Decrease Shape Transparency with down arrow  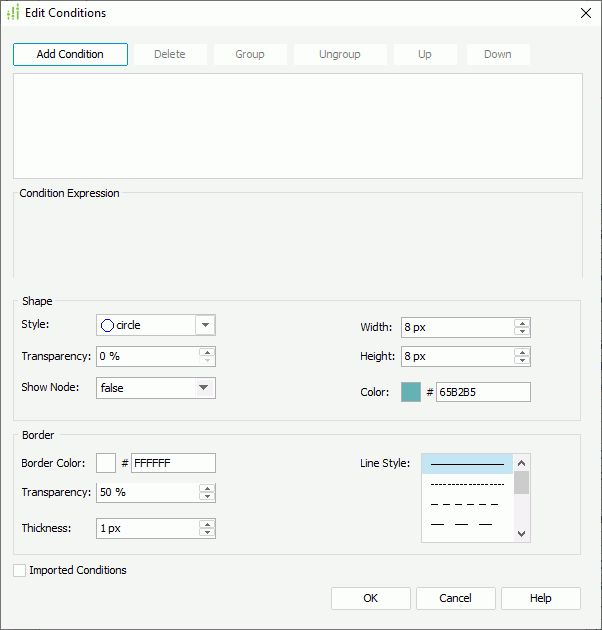click(x=207, y=360)
